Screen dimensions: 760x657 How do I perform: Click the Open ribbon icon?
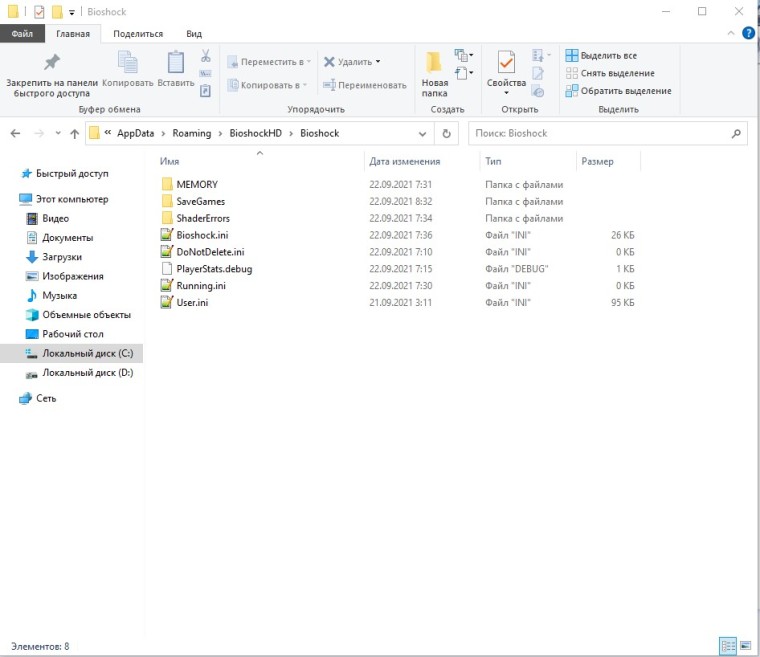point(540,55)
